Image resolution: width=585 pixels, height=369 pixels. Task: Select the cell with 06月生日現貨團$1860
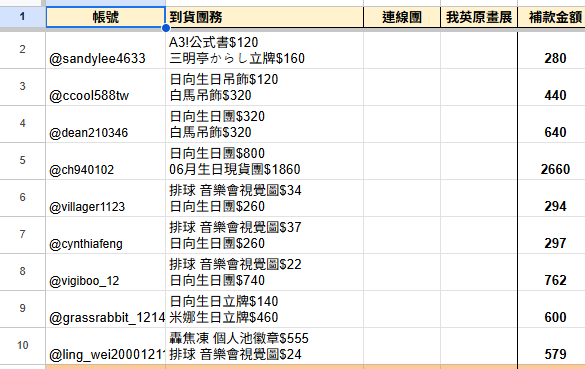point(264,161)
